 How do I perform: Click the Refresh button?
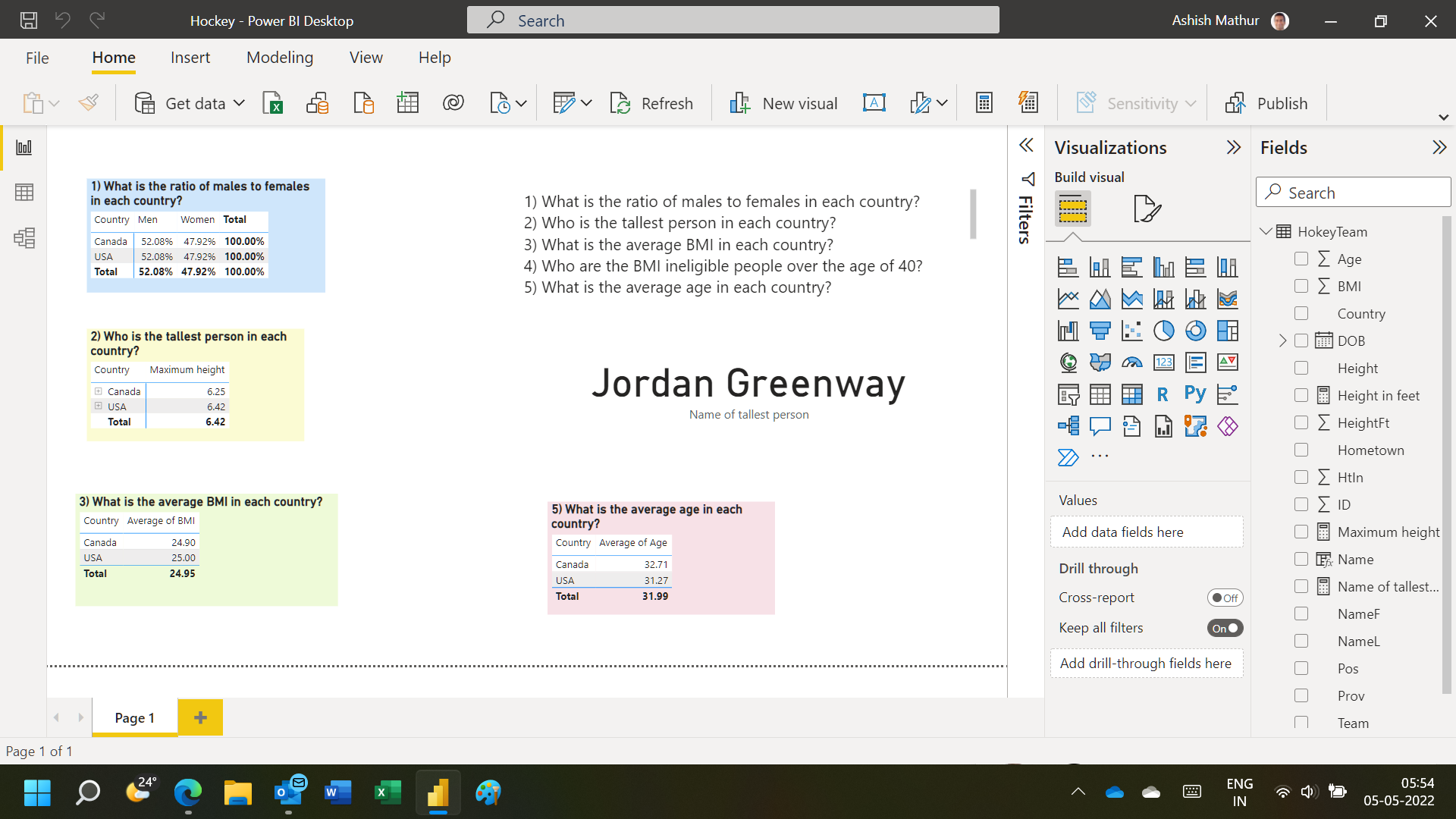[651, 103]
